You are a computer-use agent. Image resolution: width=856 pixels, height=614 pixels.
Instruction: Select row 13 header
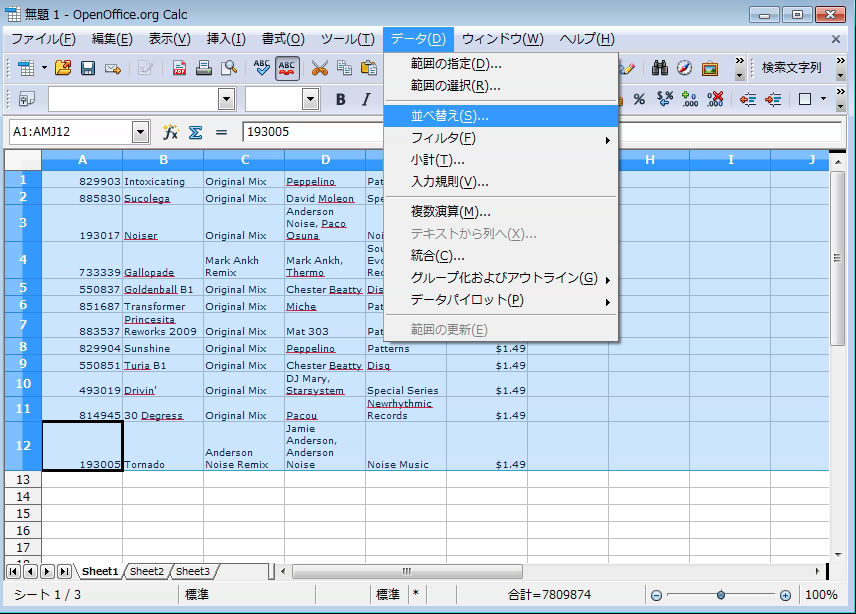(x=23, y=480)
